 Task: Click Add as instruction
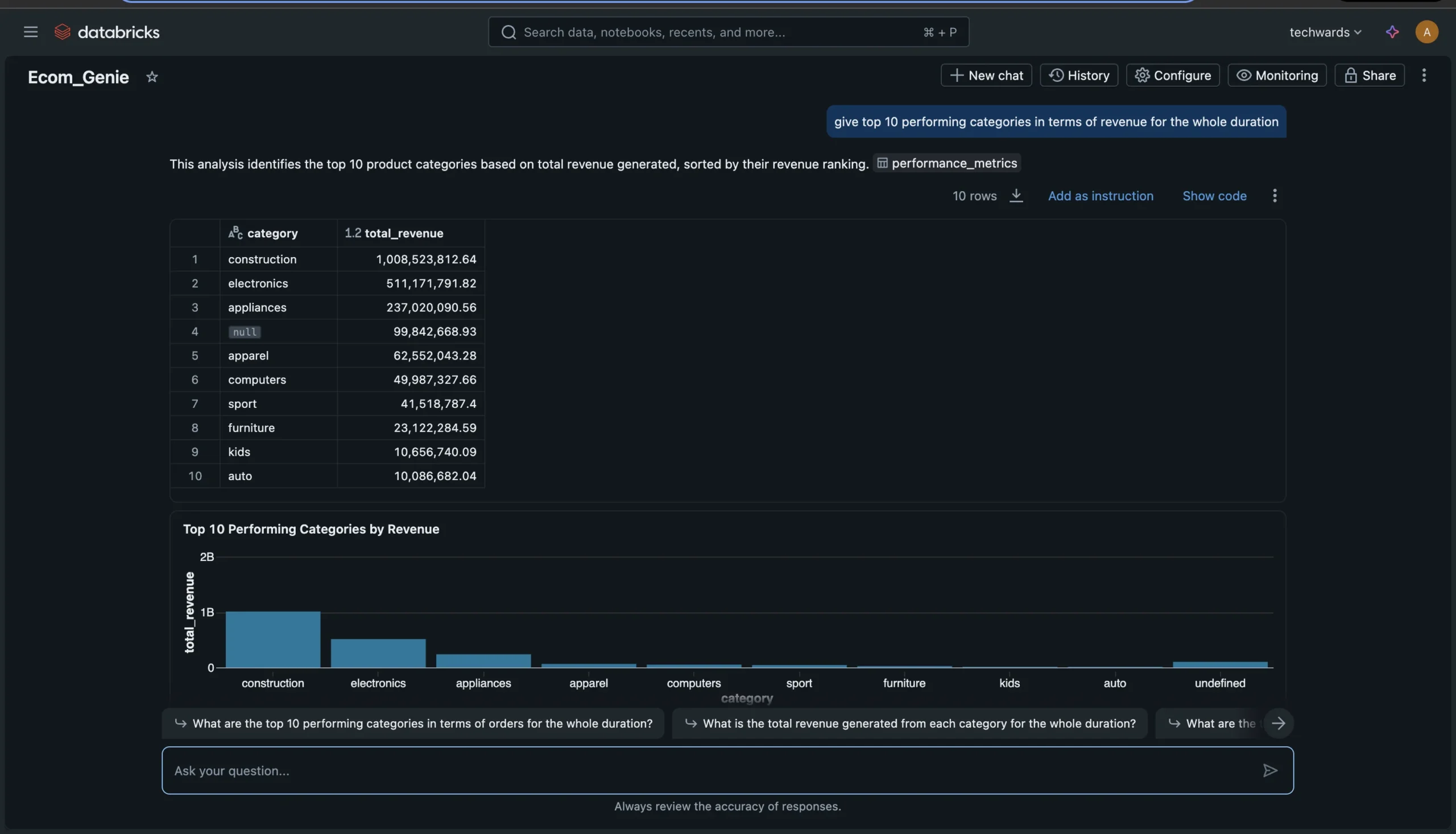coord(1101,196)
